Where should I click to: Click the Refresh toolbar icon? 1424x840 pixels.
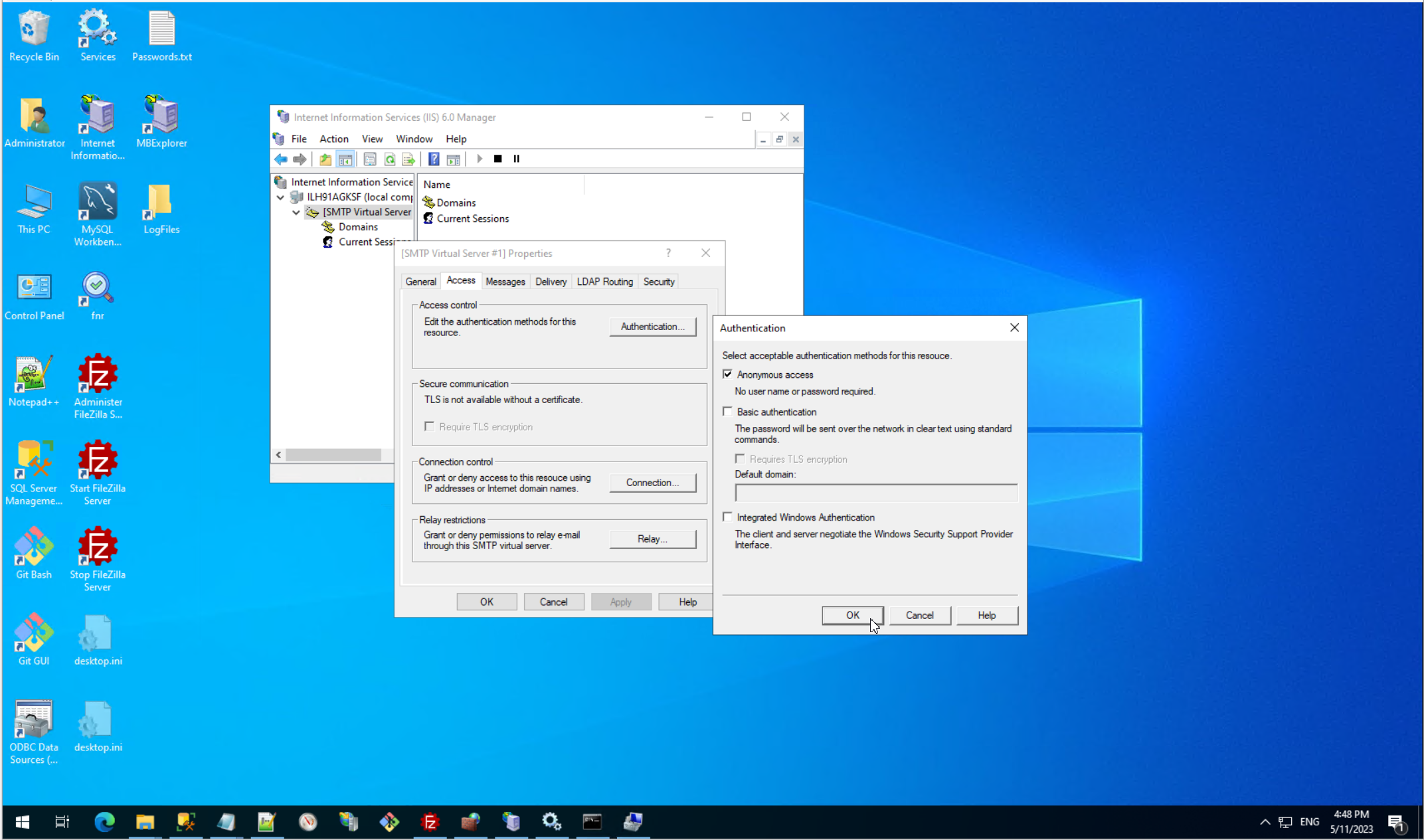390,159
